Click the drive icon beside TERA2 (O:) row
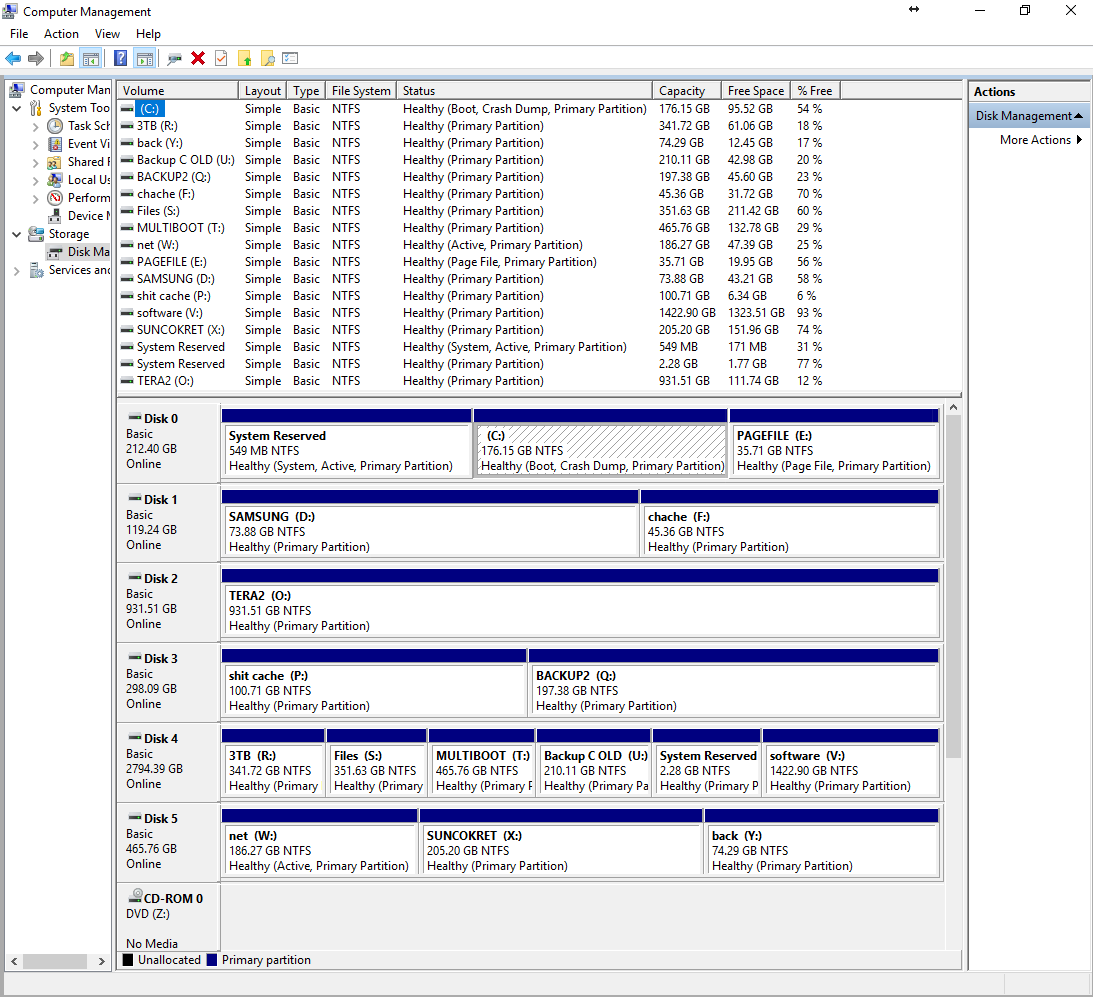The width and height of the screenshot is (1093, 997). coord(127,381)
